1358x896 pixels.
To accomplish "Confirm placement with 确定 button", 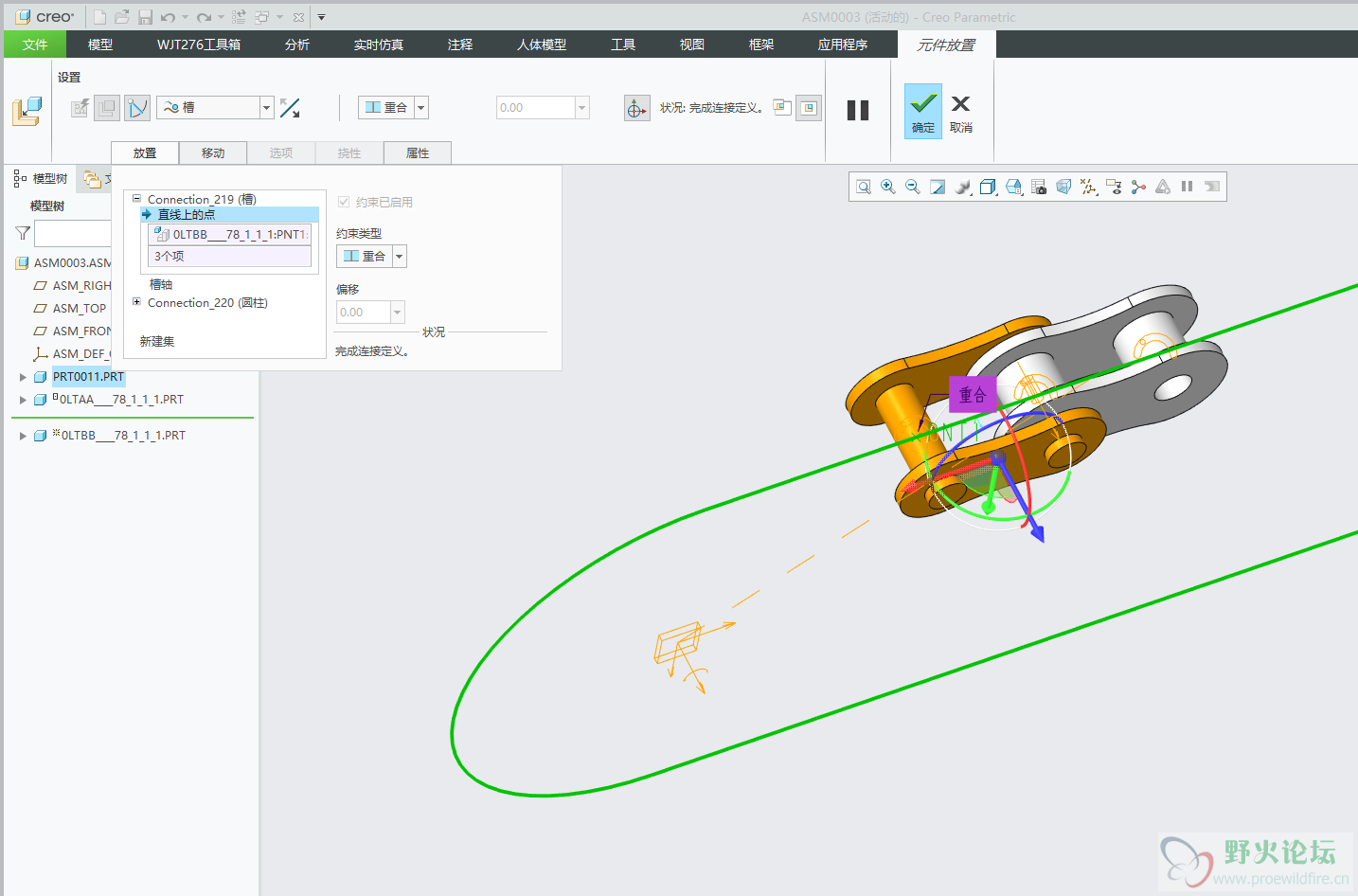I will 923,111.
